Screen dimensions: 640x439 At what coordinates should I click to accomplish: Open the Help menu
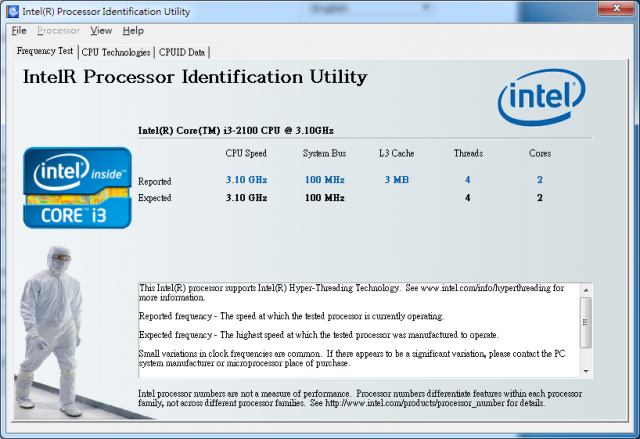click(133, 31)
